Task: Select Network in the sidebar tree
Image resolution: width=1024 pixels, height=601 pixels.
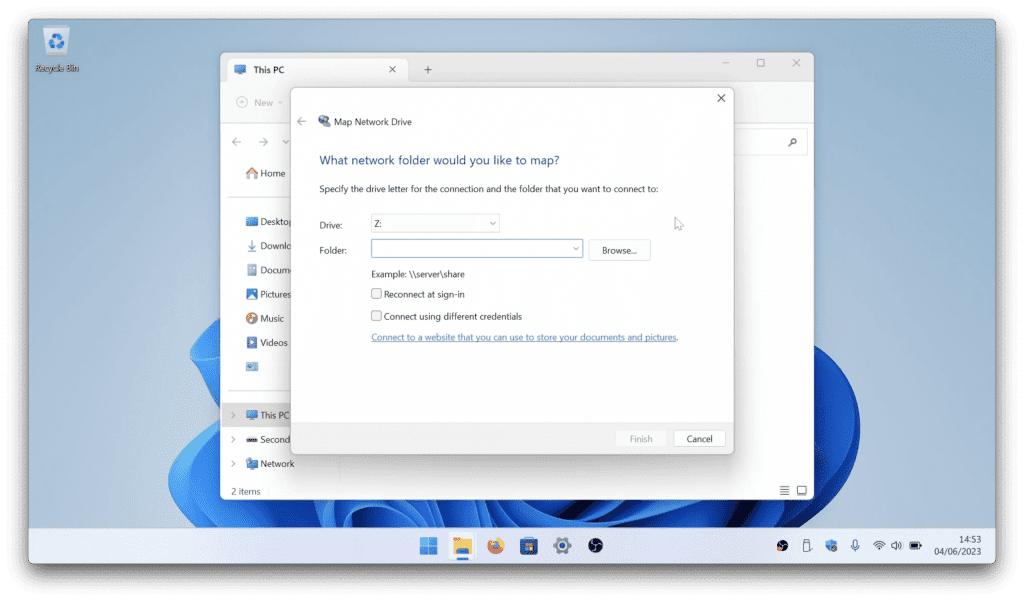Action: 270,464
